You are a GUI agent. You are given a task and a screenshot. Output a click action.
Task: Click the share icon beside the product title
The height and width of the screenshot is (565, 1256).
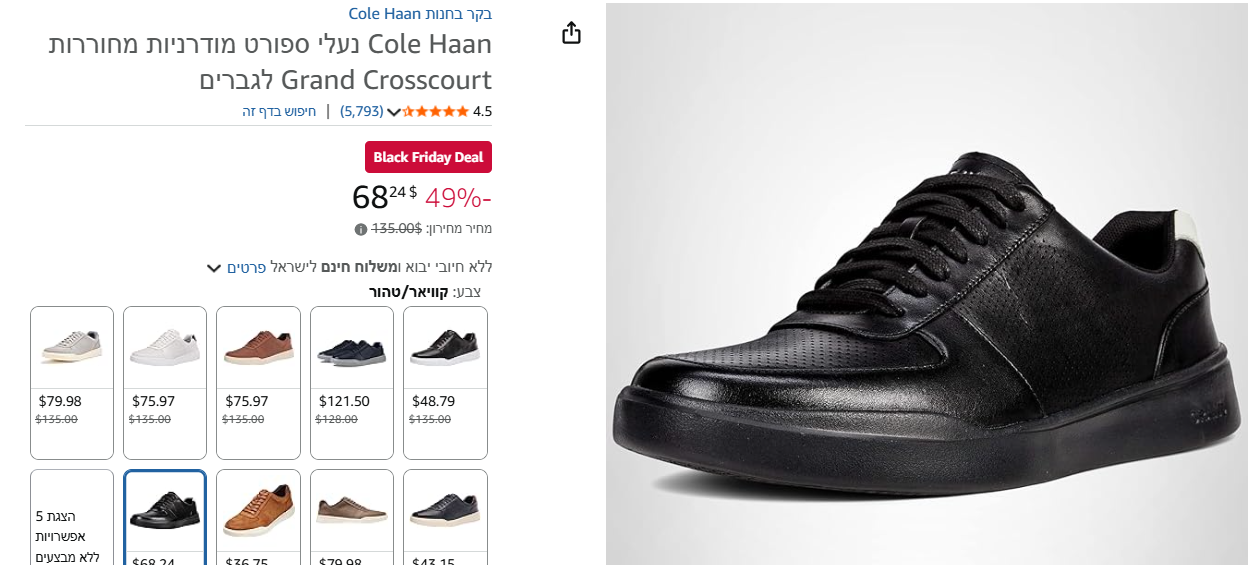point(571,33)
